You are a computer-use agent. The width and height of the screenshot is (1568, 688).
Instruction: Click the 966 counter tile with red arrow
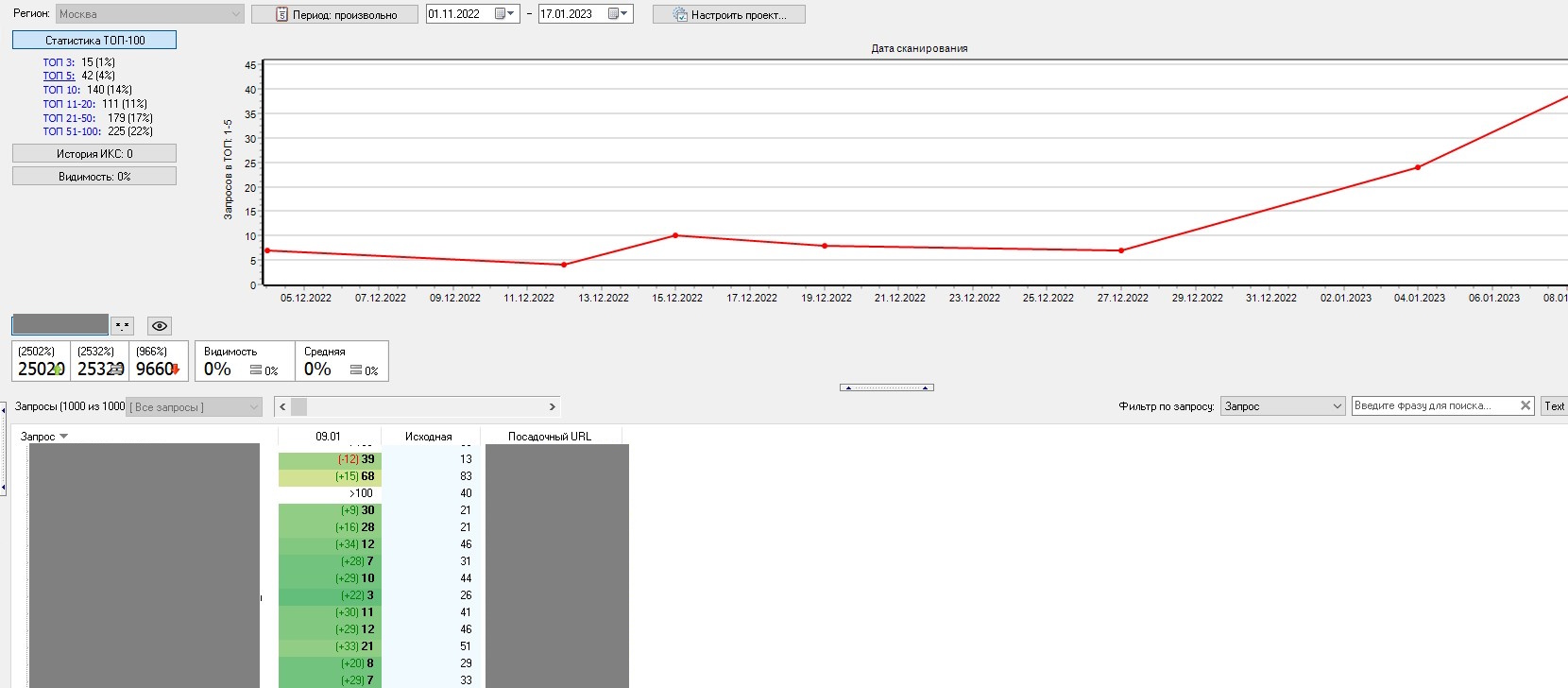coord(159,361)
